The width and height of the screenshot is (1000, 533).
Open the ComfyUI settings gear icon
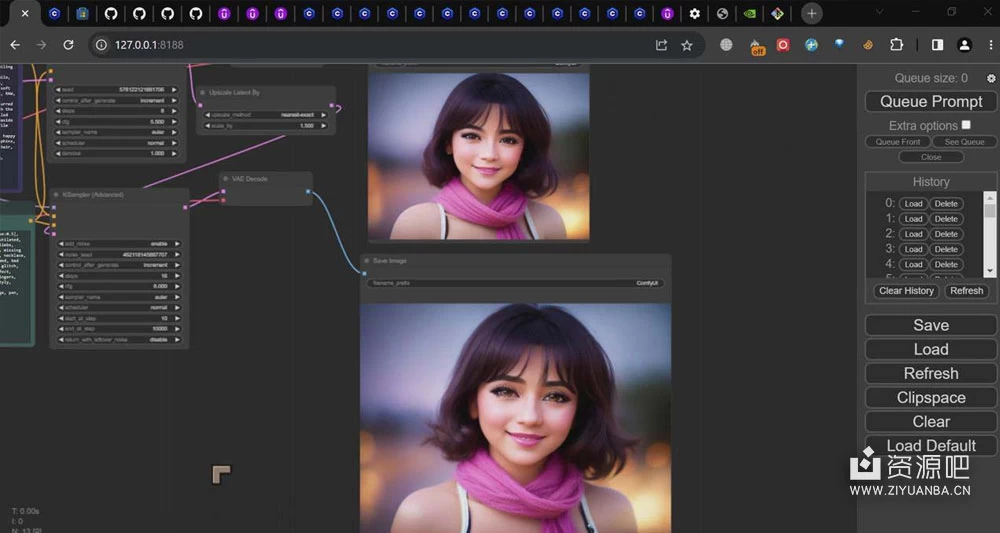point(990,78)
